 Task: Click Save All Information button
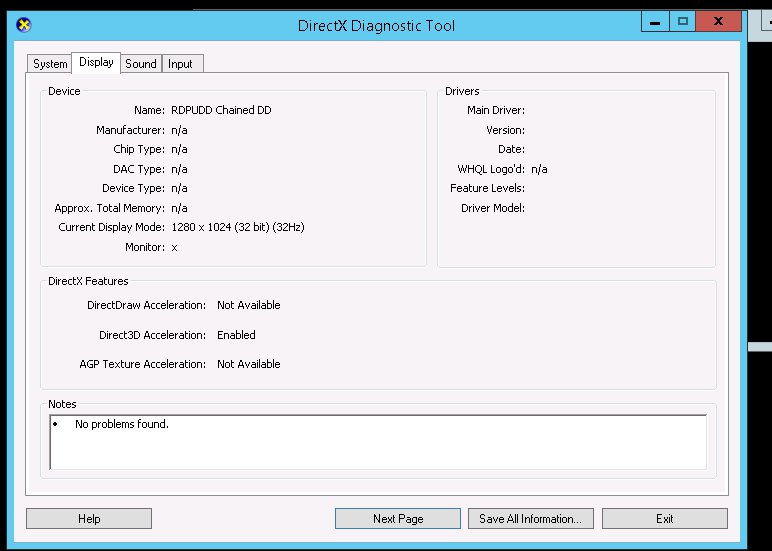click(x=531, y=519)
